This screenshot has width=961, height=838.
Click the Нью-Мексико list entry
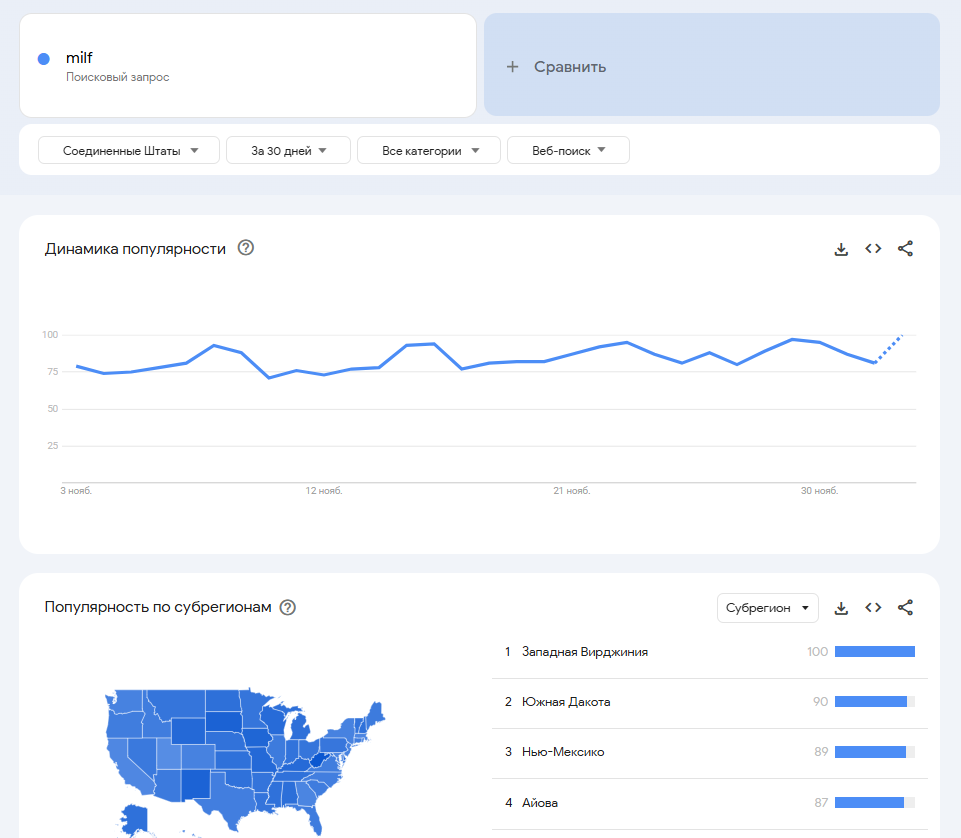[x=563, y=752]
